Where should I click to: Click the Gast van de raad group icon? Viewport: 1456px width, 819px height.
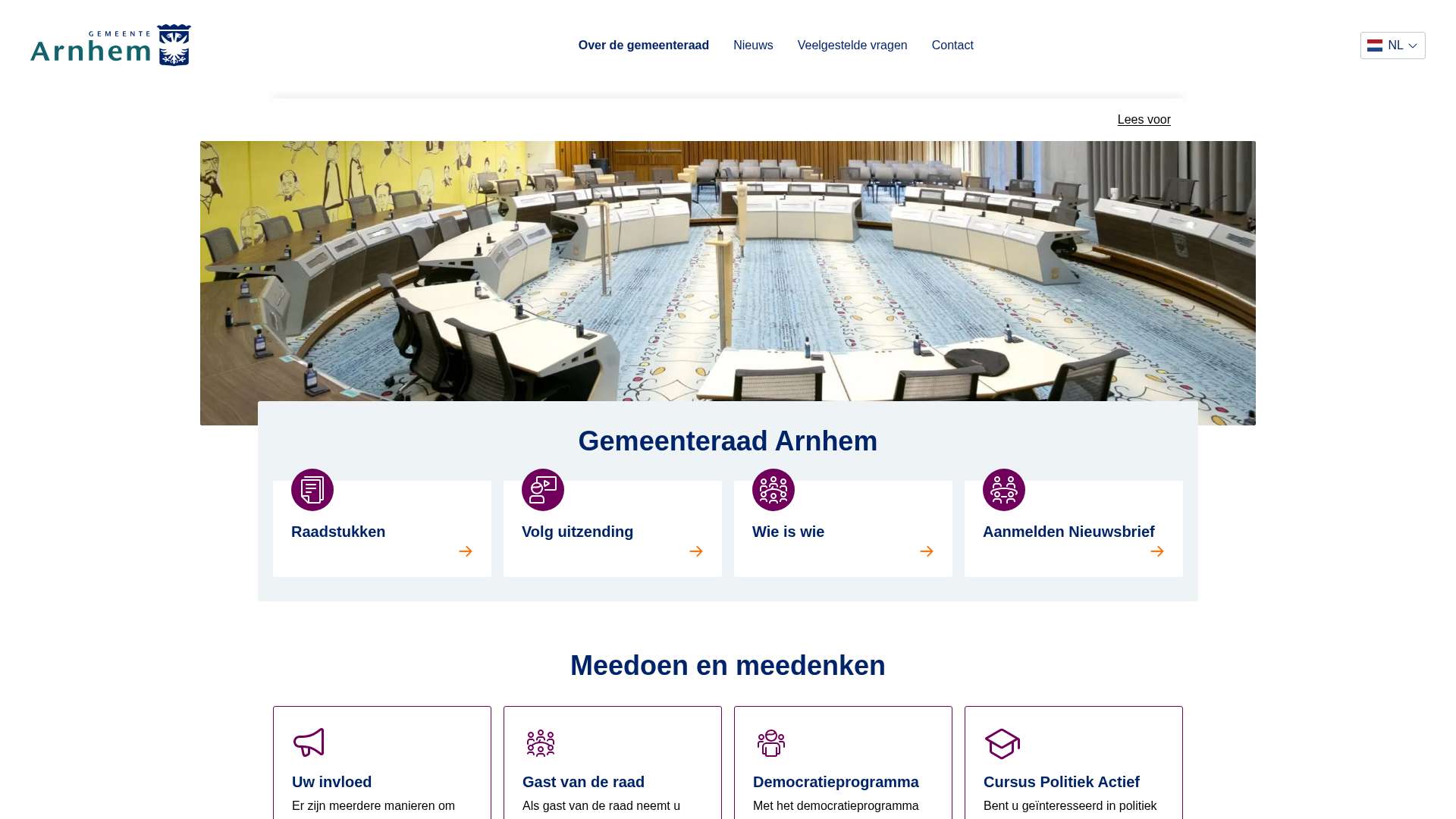(541, 743)
